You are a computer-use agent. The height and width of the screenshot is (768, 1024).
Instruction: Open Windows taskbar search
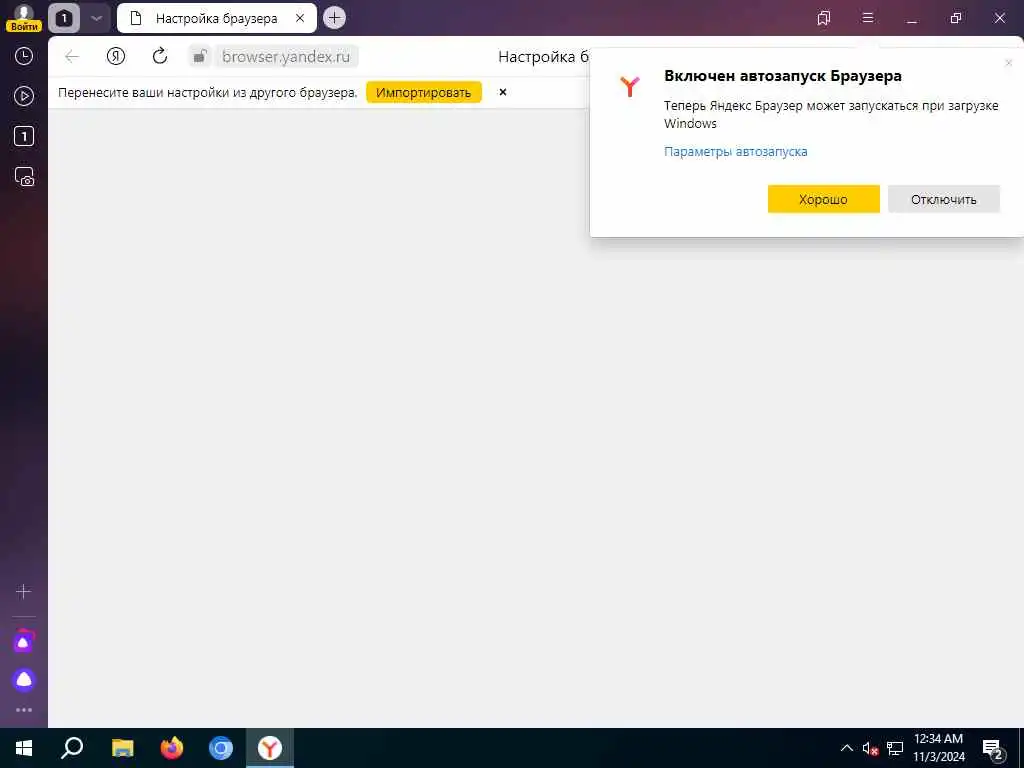(72, 748)
